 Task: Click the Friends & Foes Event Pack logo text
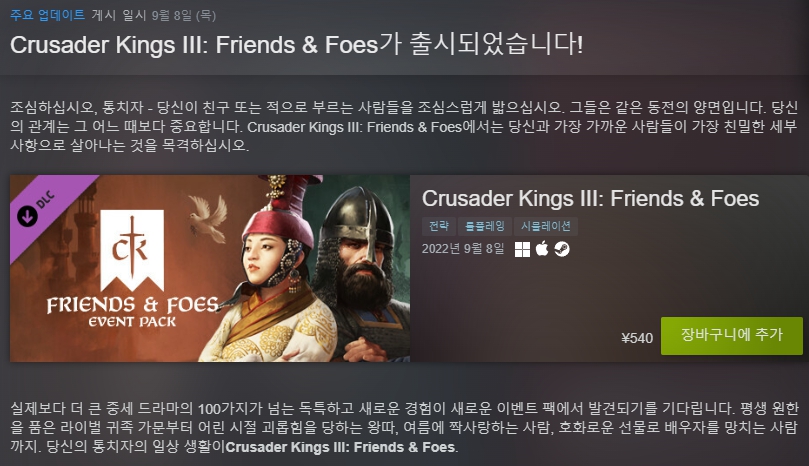pos(133,312)
